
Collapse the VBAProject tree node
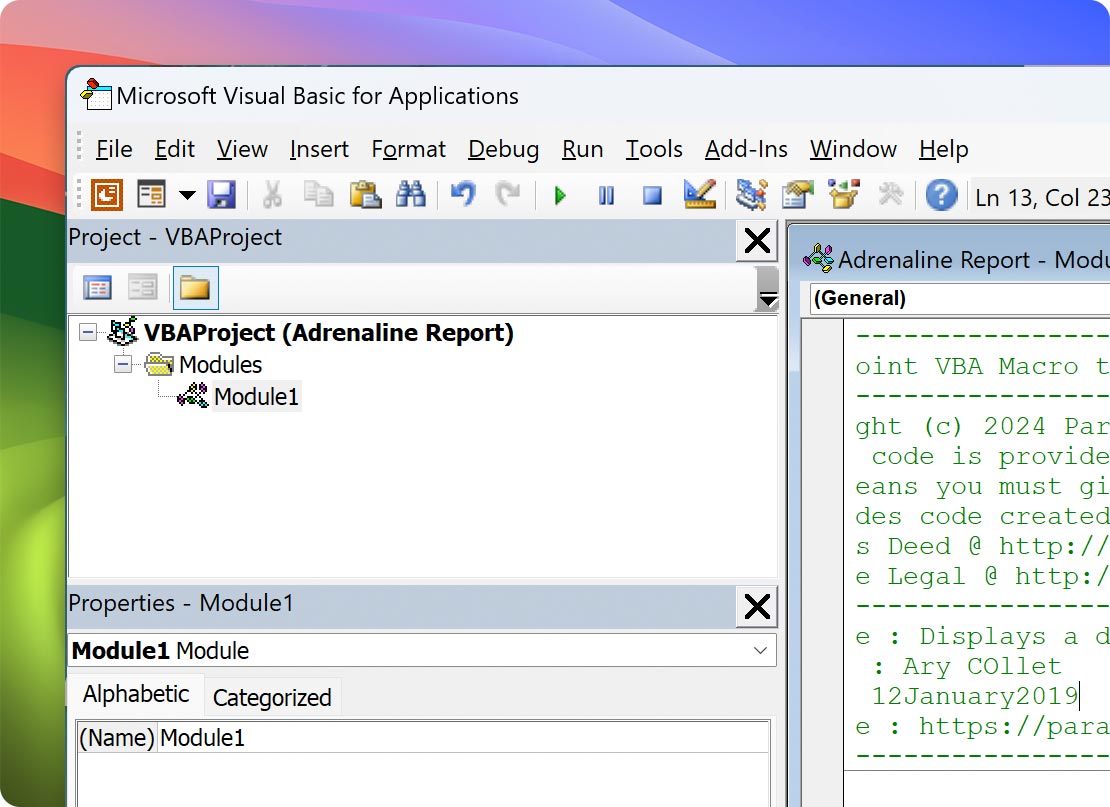click(x=88, y=332)
